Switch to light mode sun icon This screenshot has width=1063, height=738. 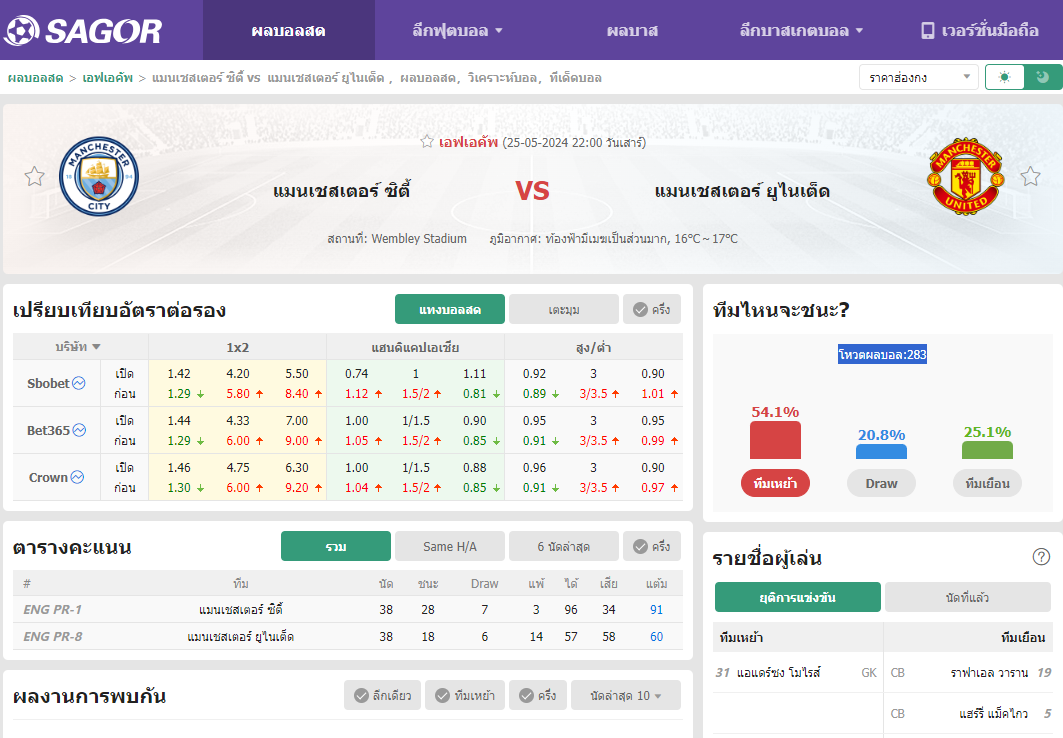1005,77
